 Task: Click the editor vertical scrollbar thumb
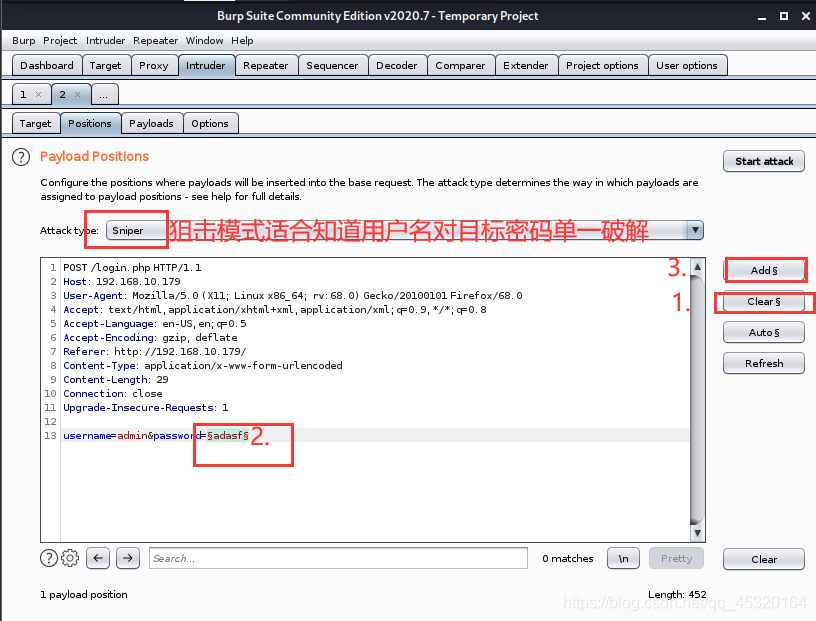(x=697, y=400)
